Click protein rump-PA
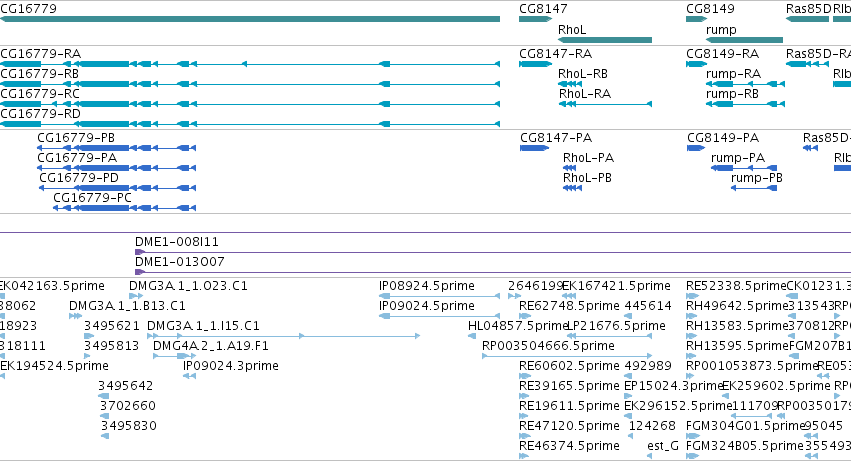Viewport: 851px width, 461px height. click(744, 168)
